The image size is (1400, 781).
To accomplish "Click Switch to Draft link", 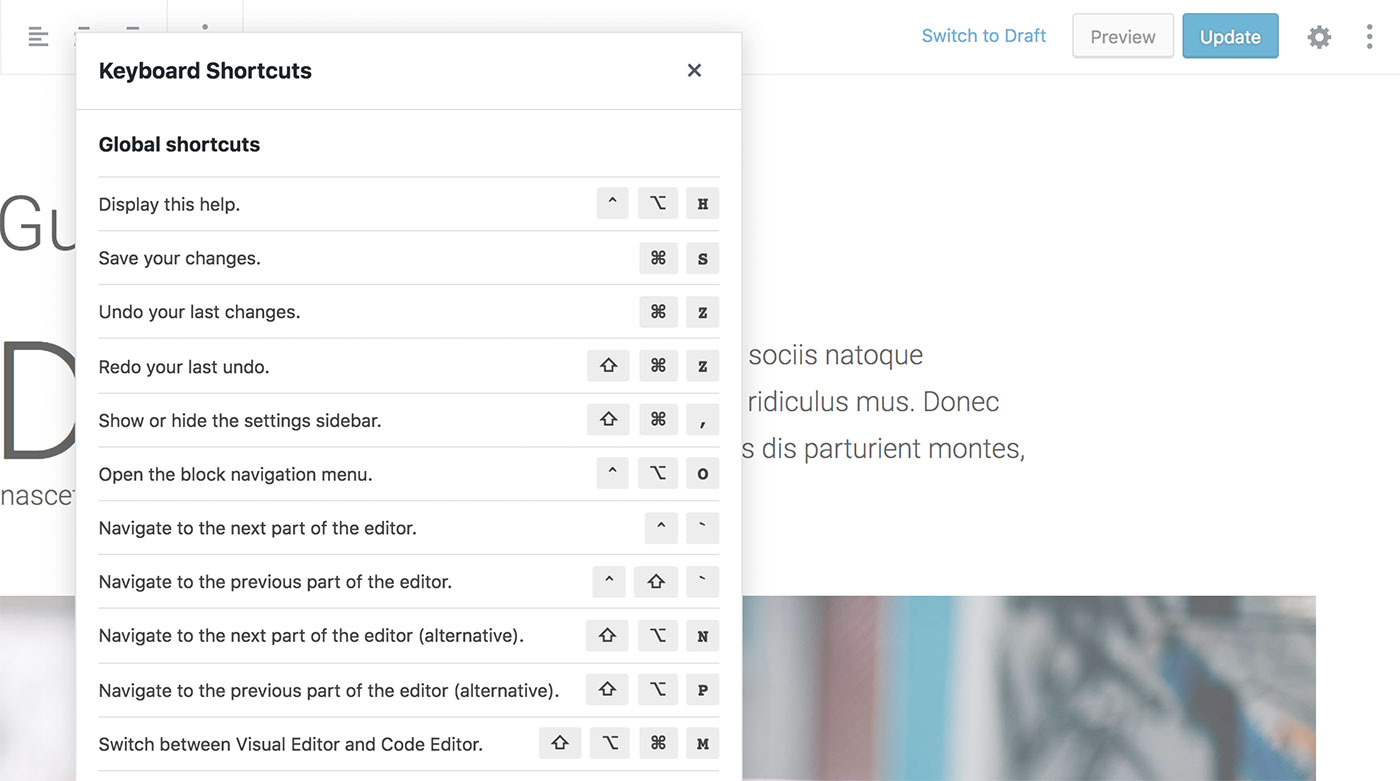I will [x=983, y=36].
